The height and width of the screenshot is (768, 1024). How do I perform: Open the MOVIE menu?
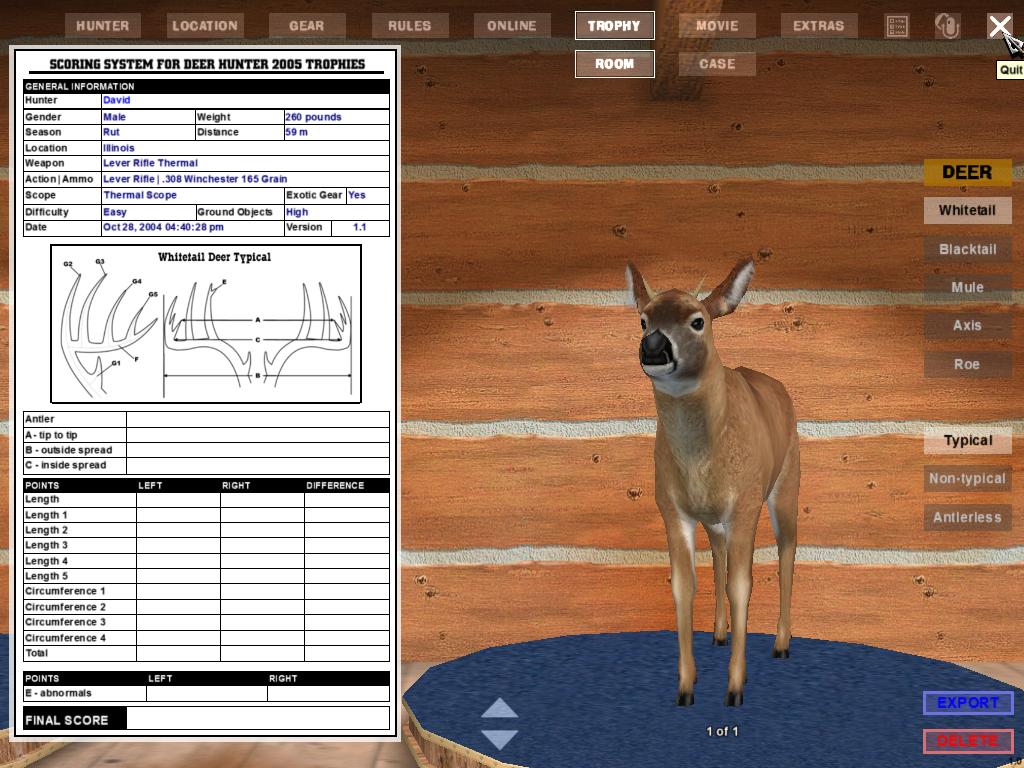tap(717, 26)
